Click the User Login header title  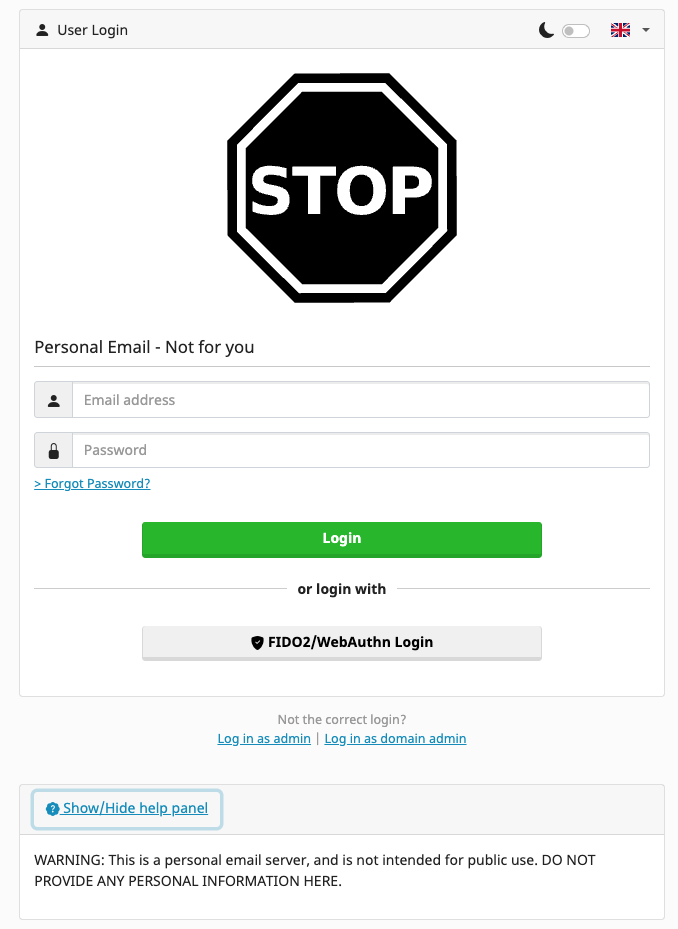coord(93,30)
